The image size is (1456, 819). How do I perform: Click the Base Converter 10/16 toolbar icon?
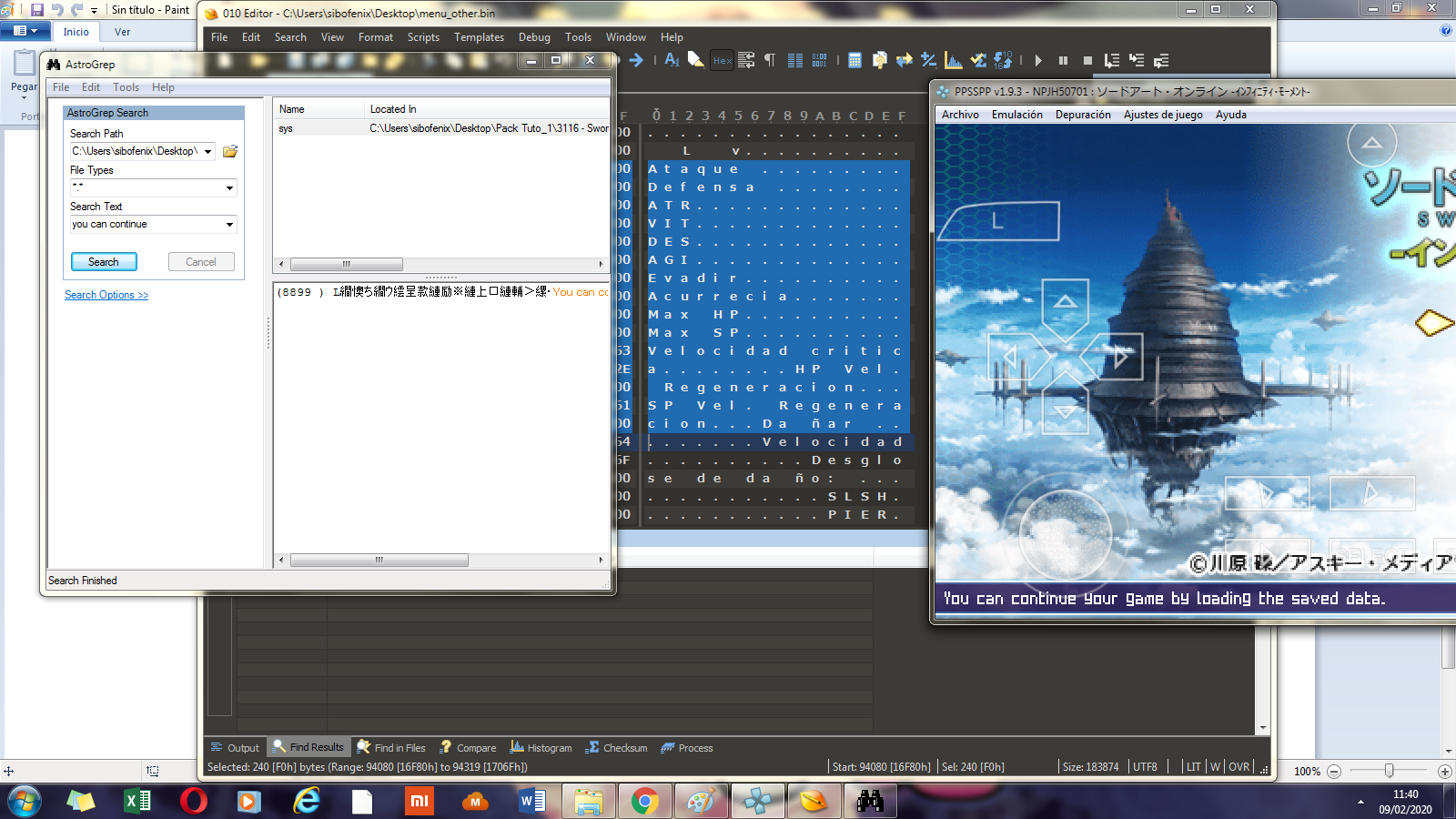tap(1003, 60)
